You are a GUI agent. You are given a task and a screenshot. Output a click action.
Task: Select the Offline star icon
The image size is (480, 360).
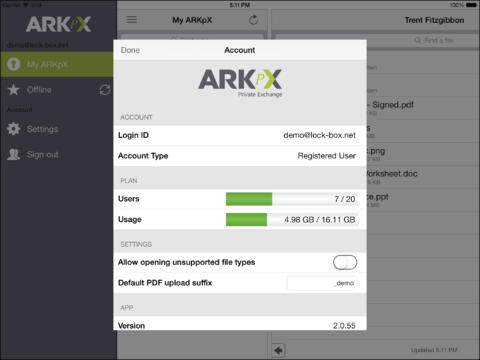pos(14,90)
